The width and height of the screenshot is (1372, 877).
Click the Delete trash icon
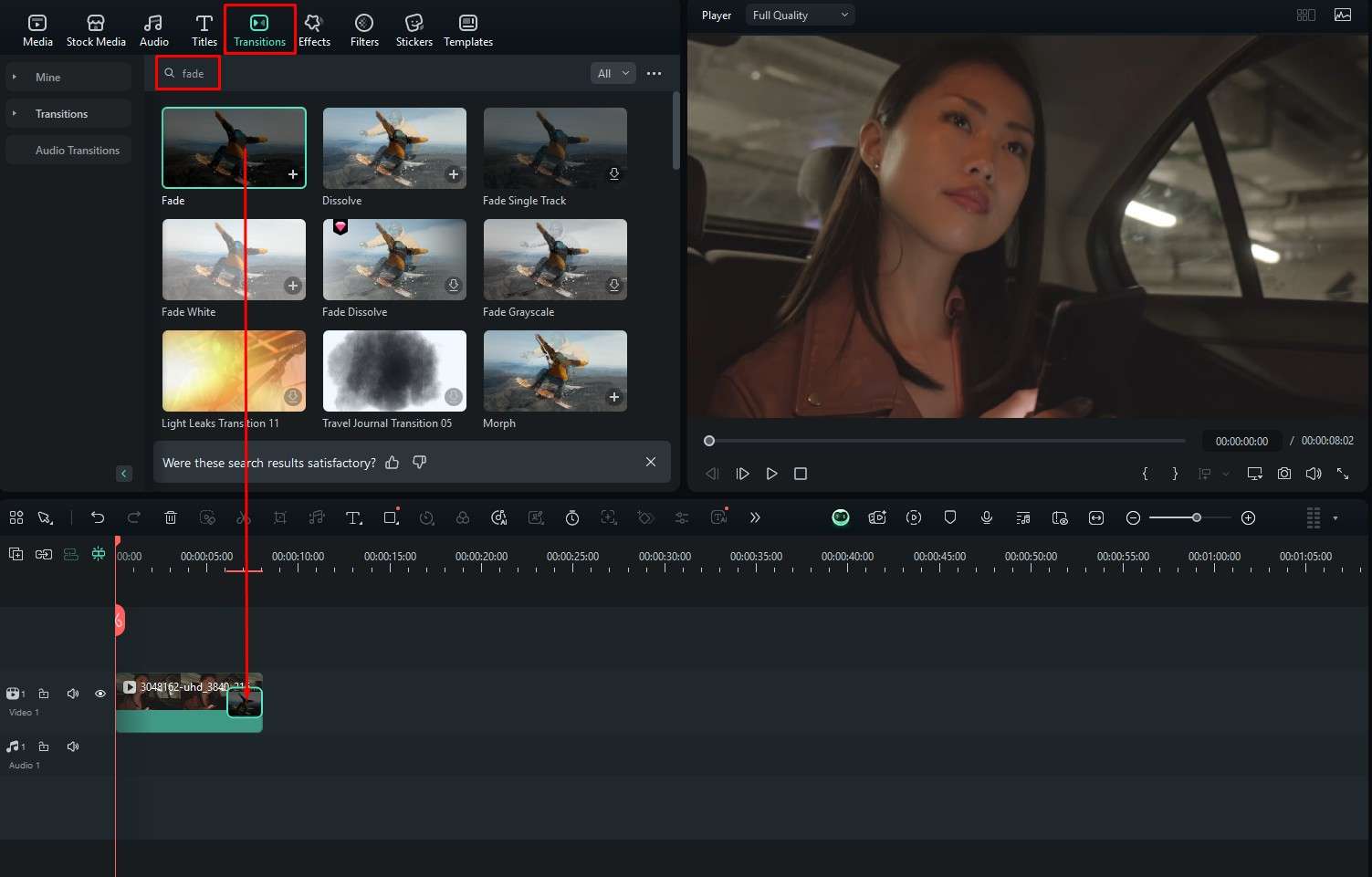pyautogui.click(x=171, y=517)
